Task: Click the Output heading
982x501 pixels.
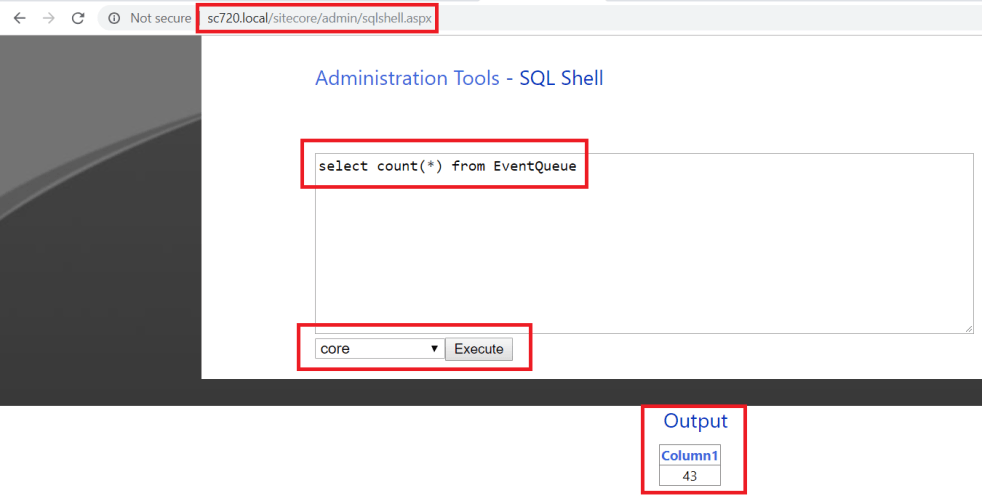Action: [x=695, y=421]
